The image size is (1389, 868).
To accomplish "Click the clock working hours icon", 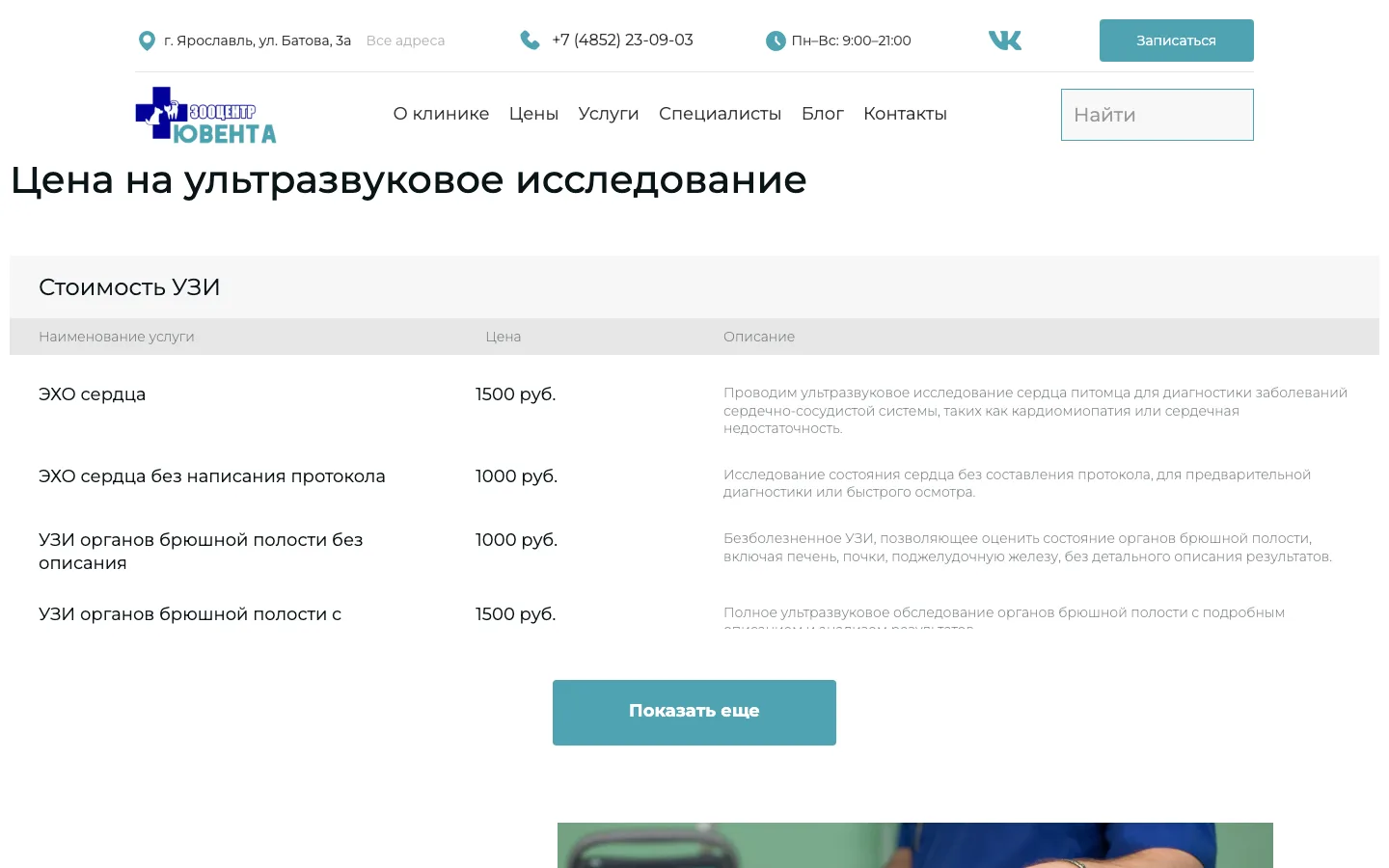I will (x=776, y=41).
